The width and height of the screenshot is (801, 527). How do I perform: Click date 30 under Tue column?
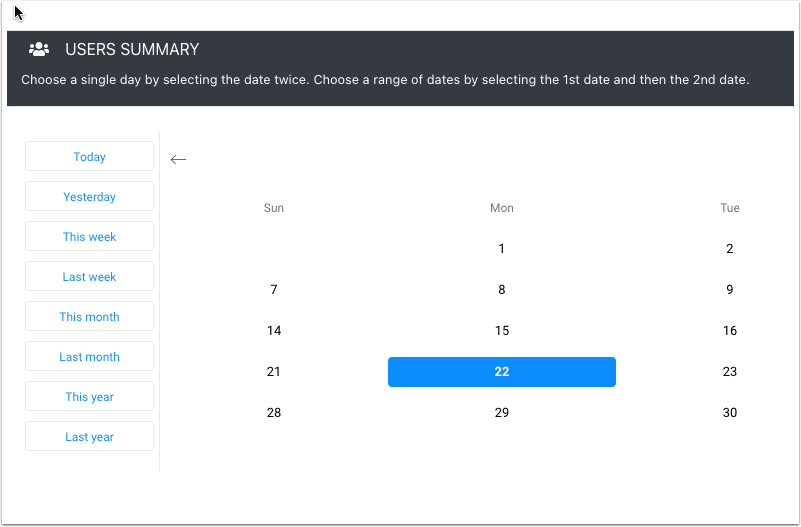(730, 413)
